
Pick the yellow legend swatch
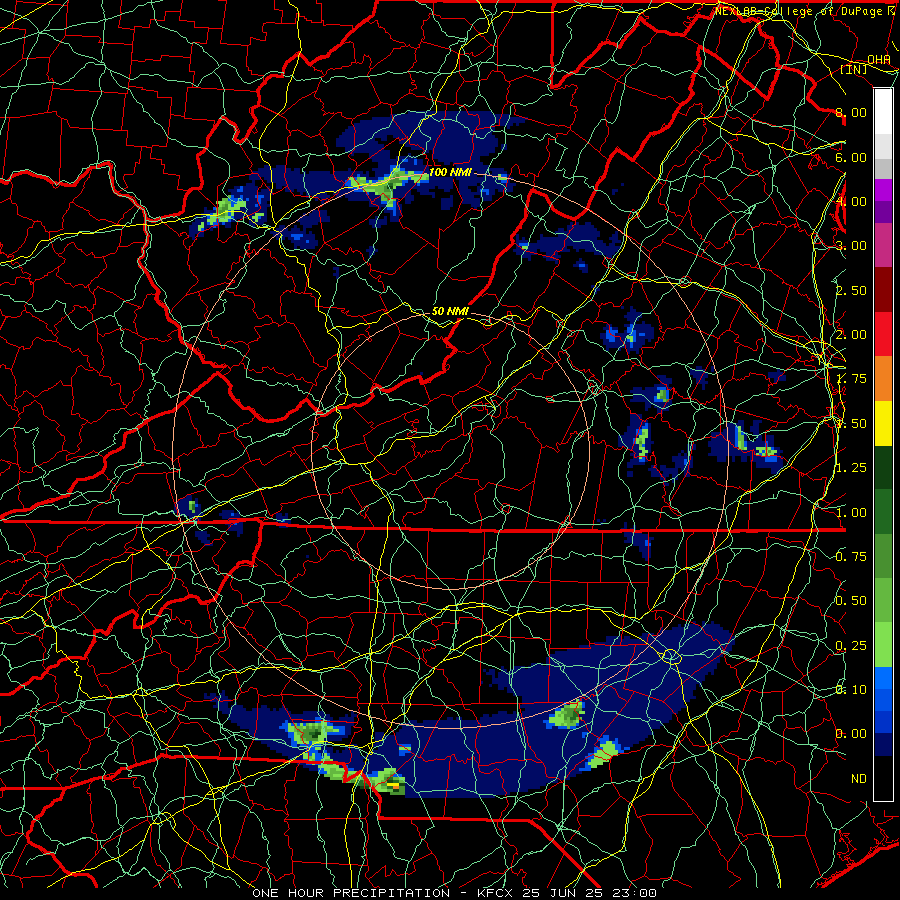pos(883,423)
